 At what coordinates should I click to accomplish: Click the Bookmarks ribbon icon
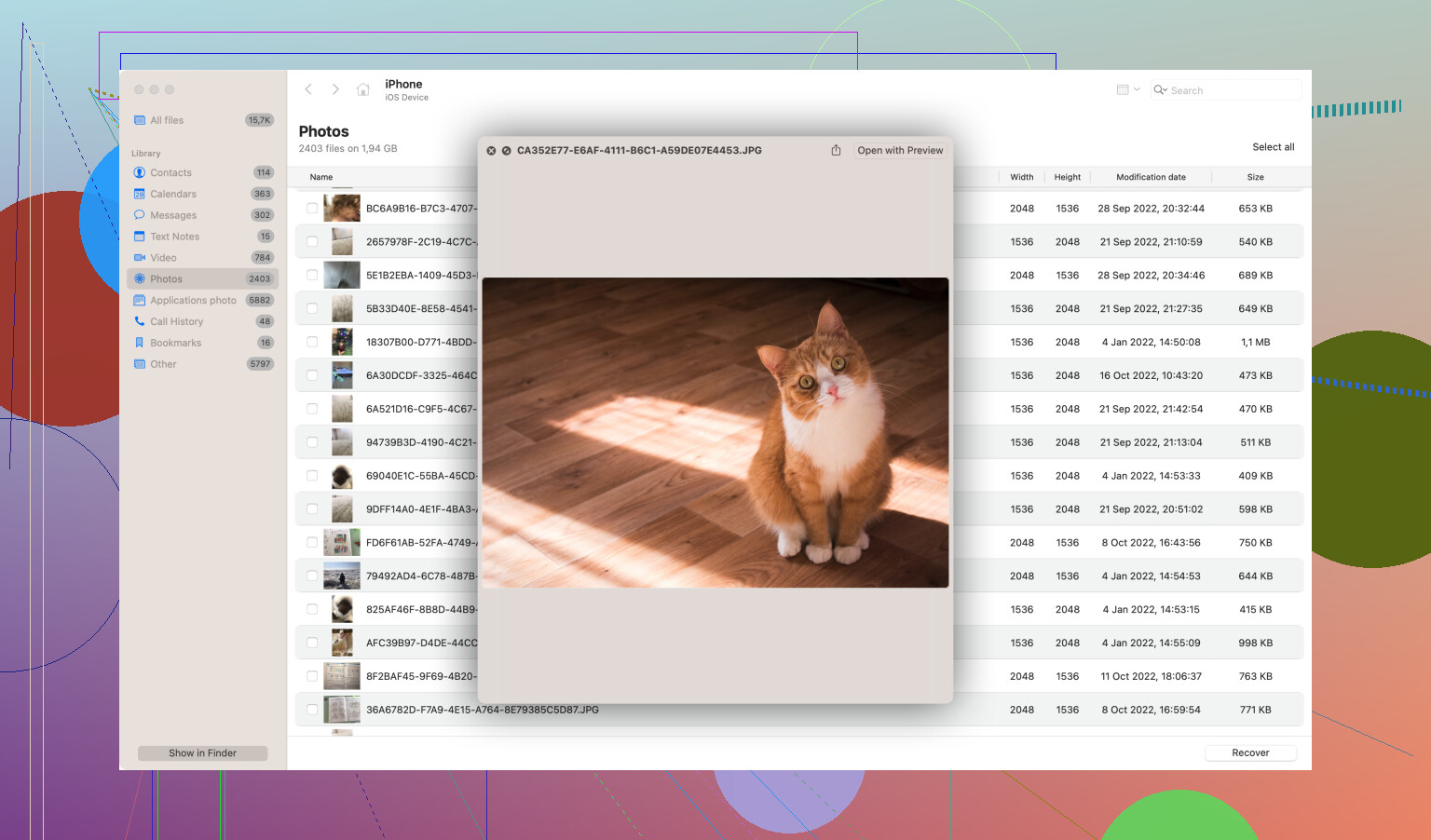tap(140, 343)
